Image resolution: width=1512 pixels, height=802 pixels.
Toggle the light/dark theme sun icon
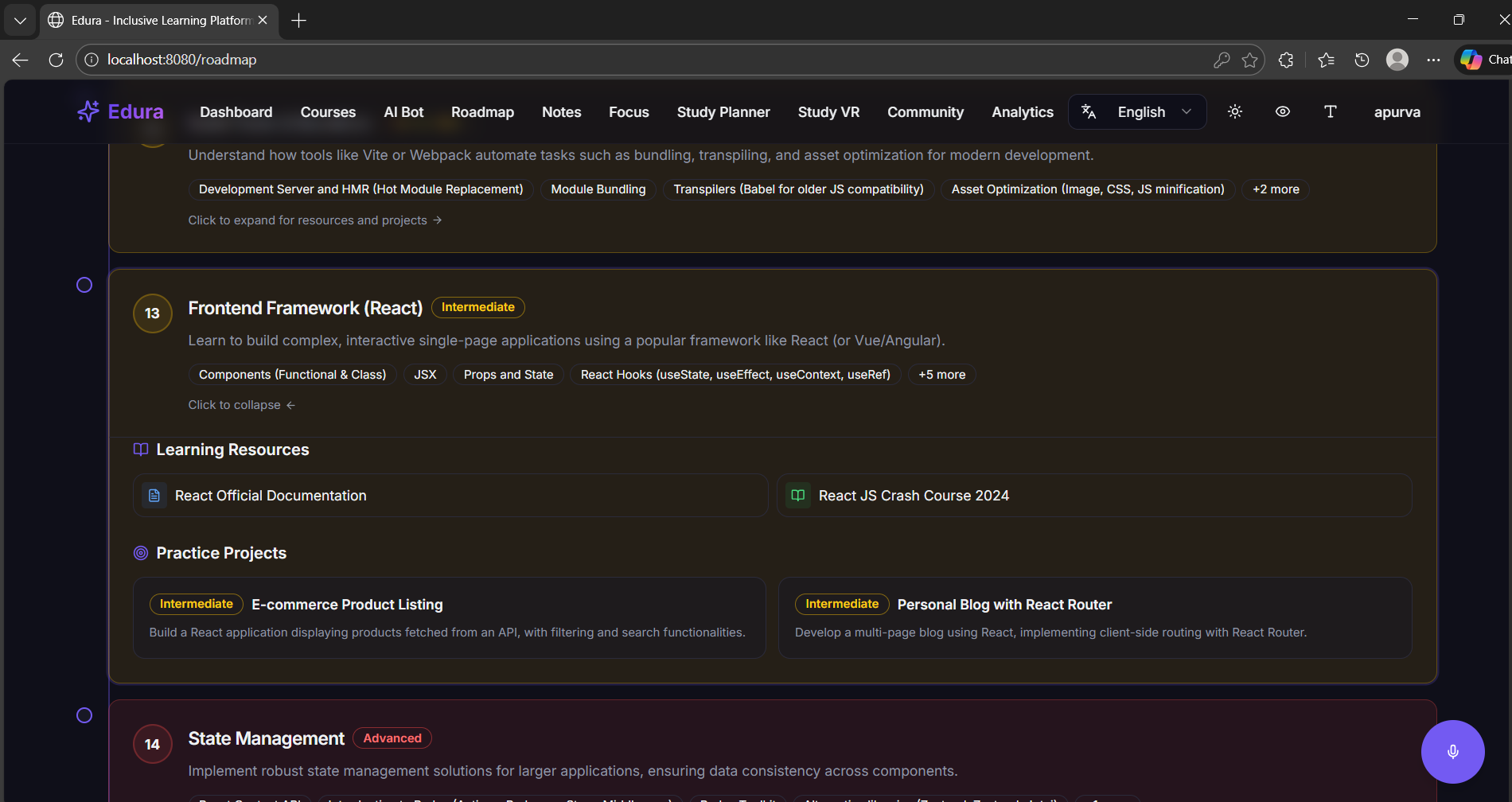pyautogui.click(x=1235, y=111)
